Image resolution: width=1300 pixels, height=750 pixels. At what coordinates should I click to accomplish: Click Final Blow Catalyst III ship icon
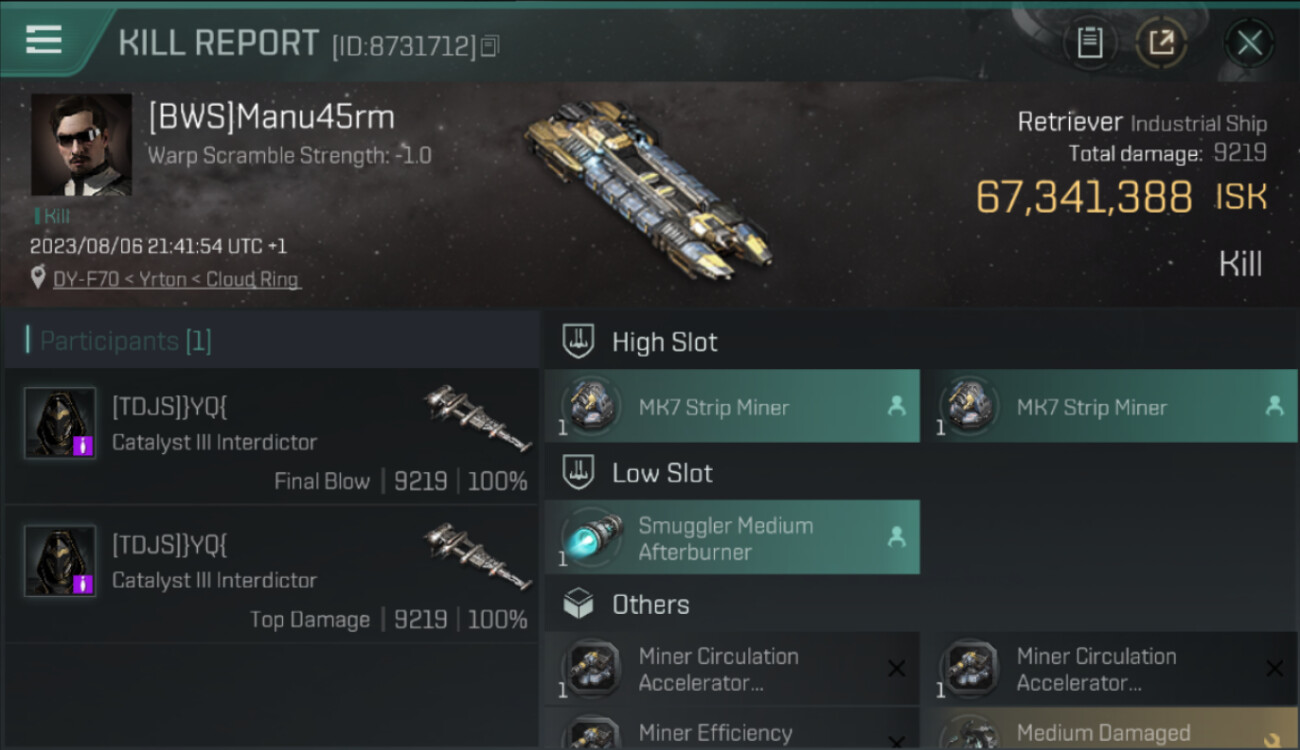tap(478, 416)
